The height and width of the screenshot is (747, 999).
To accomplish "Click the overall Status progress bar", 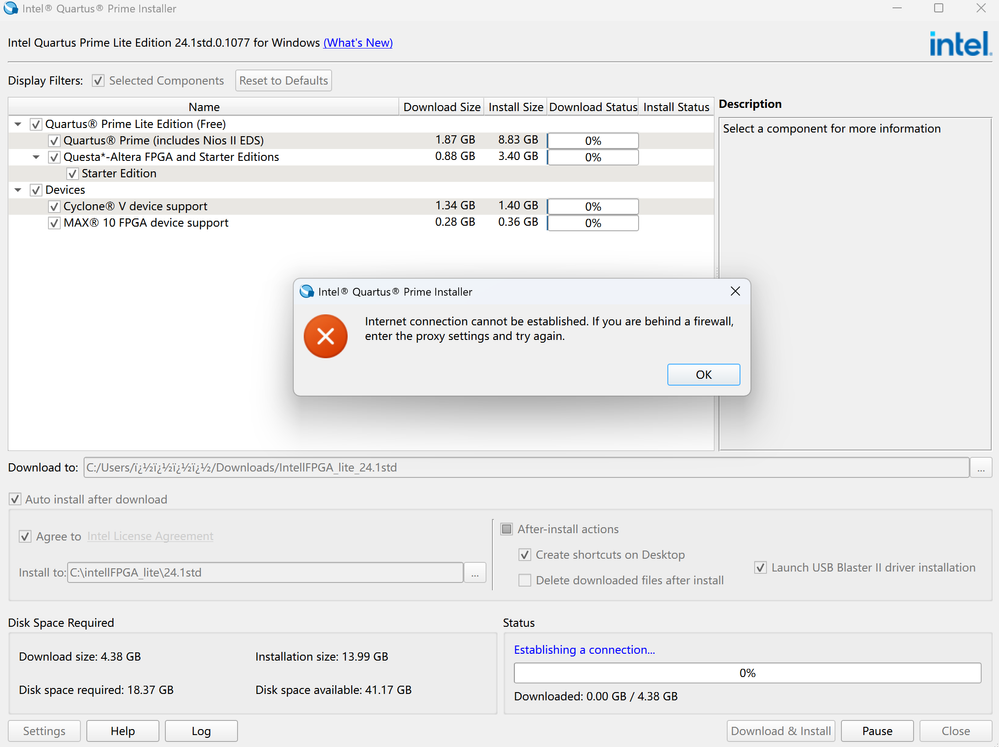I will pos(747,673).
